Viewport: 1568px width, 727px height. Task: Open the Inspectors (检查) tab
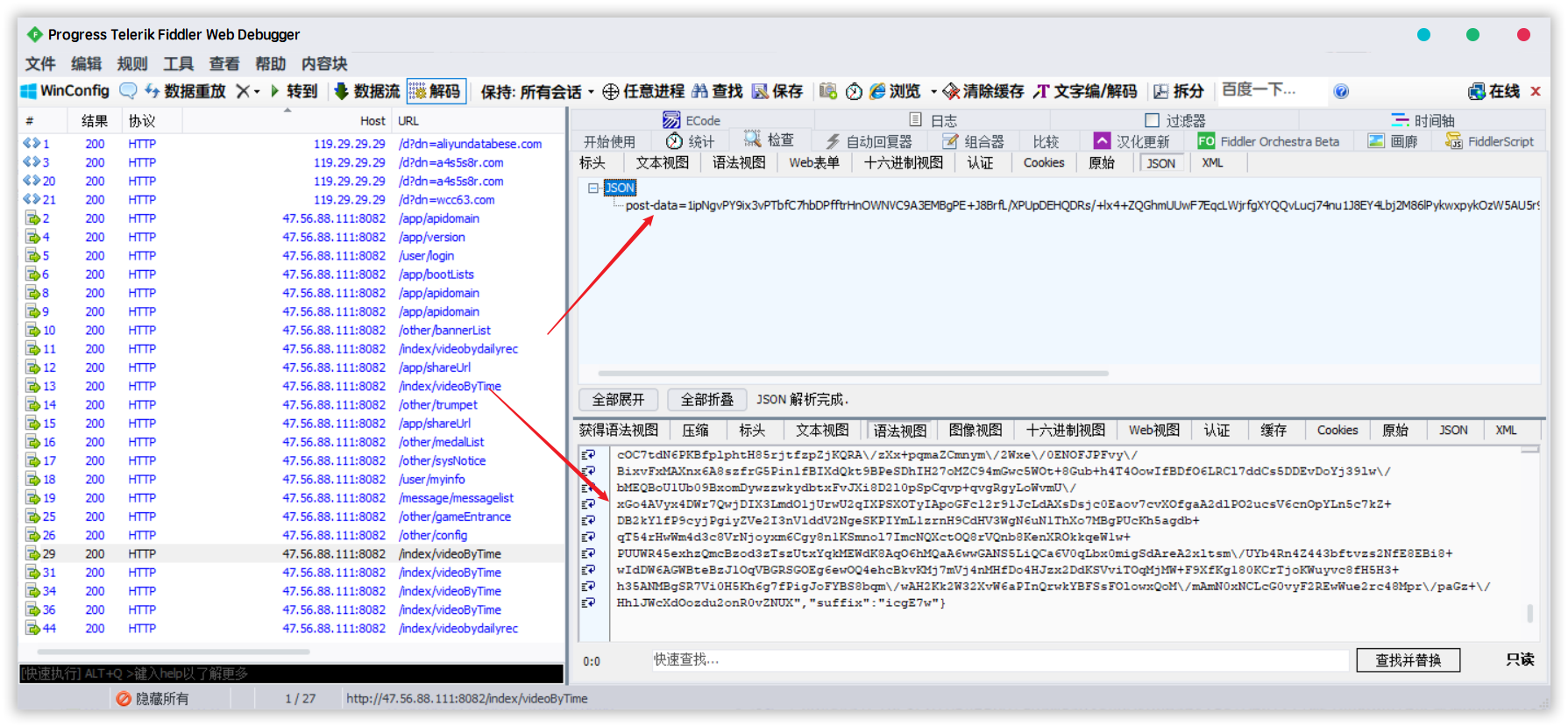769,140
